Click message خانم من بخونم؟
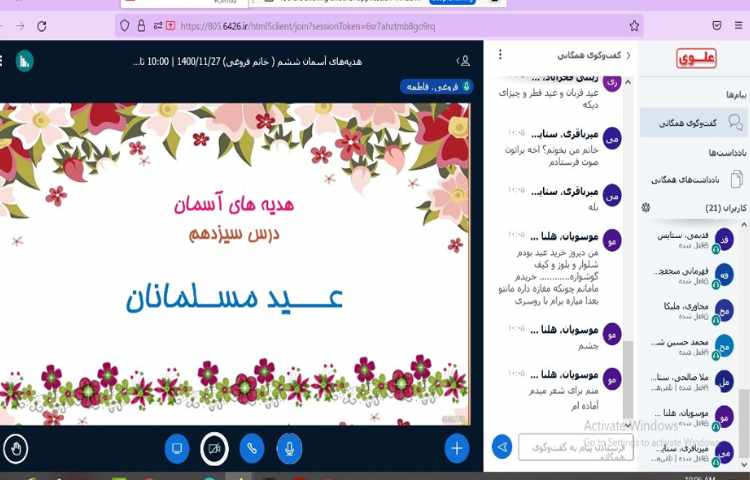Screen dimensions: 750x480 (551, 156)
